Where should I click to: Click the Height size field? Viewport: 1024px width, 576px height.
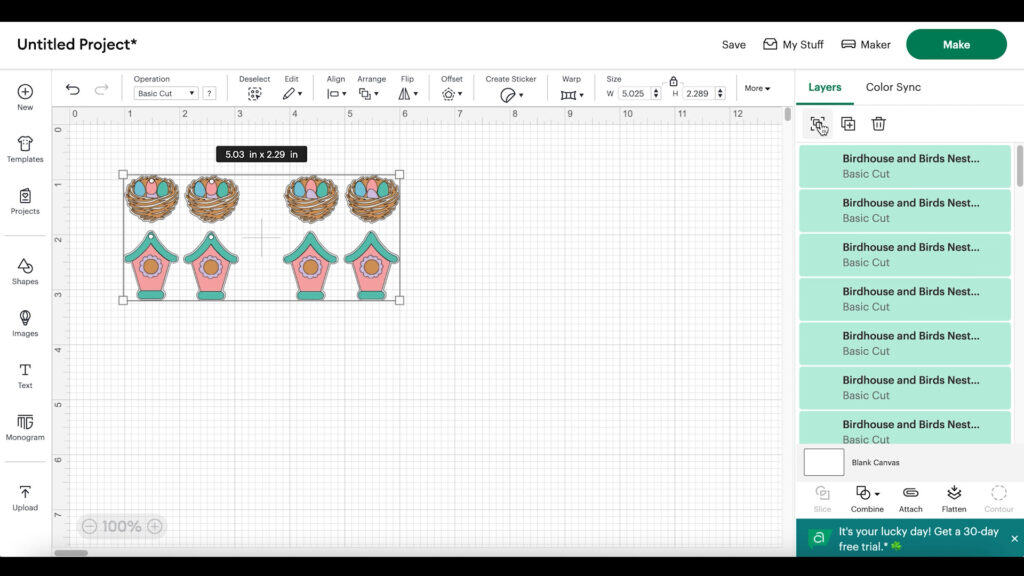click(698, 93)
